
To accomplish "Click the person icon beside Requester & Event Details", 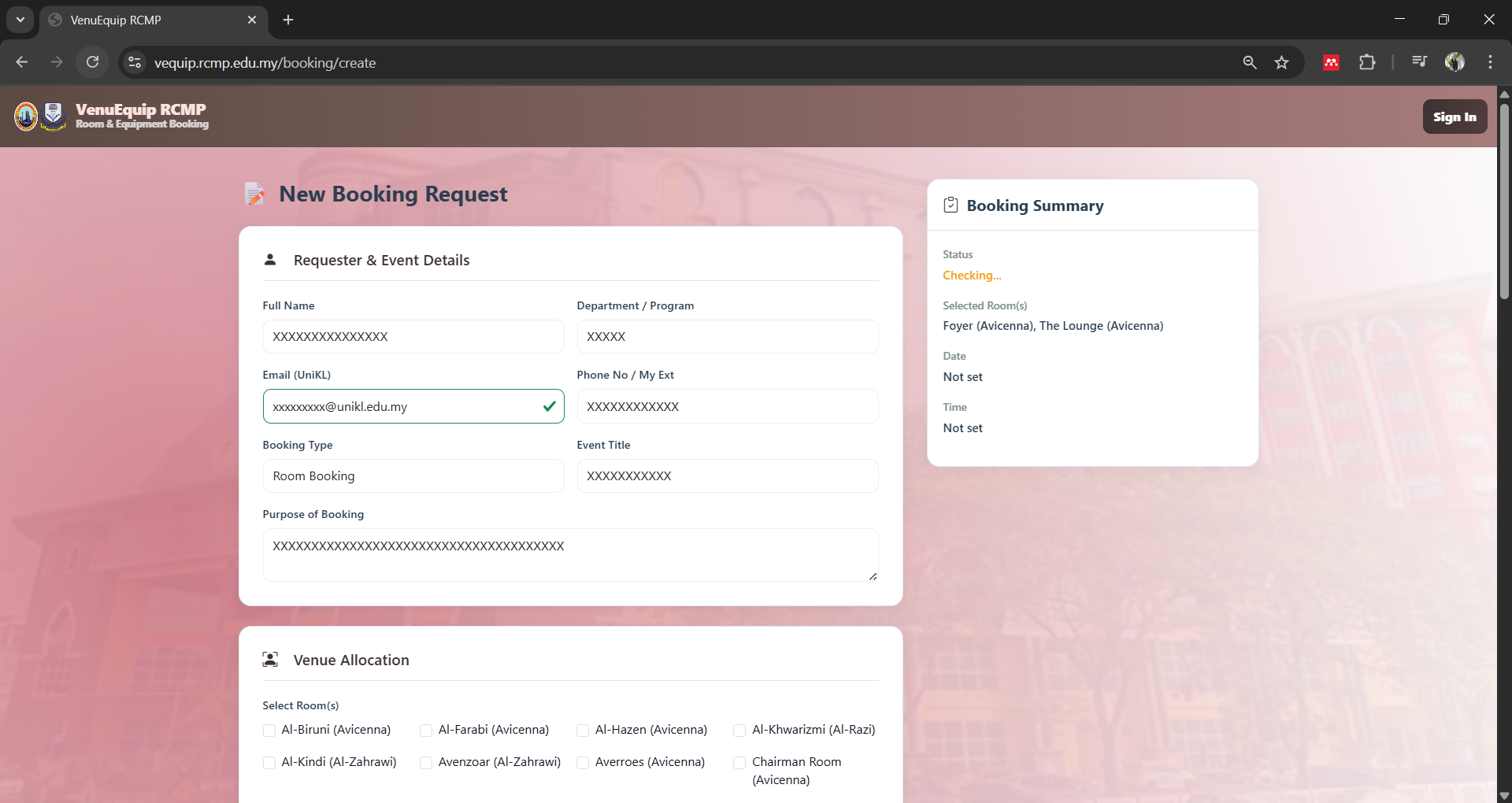I will click(x=270, y=259).
